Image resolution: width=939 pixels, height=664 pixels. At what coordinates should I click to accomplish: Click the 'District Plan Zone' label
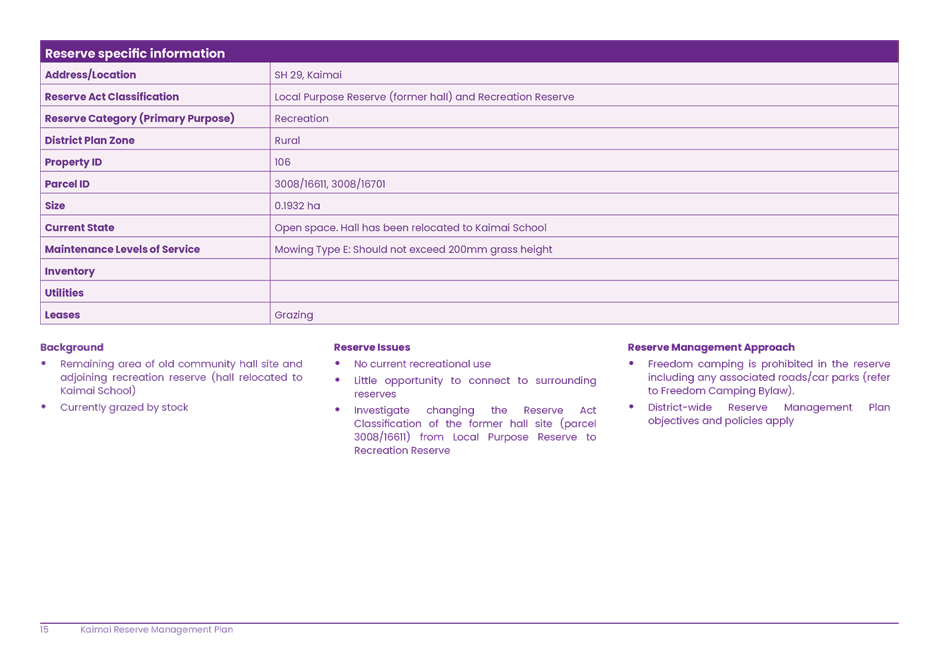[x=89, y=140]
